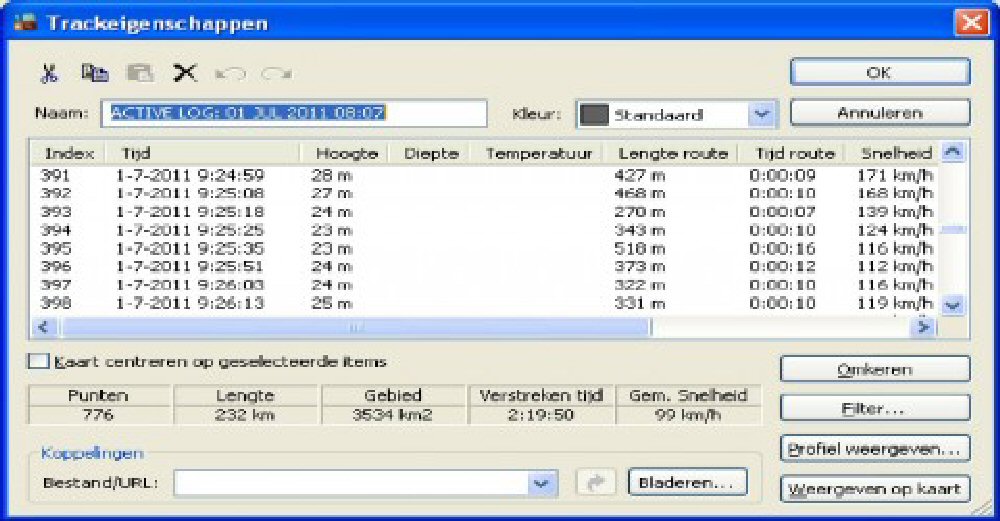Click the Standaard color swatch
Viewport: 1000px width, 521px height.
(x=596, y=114)
